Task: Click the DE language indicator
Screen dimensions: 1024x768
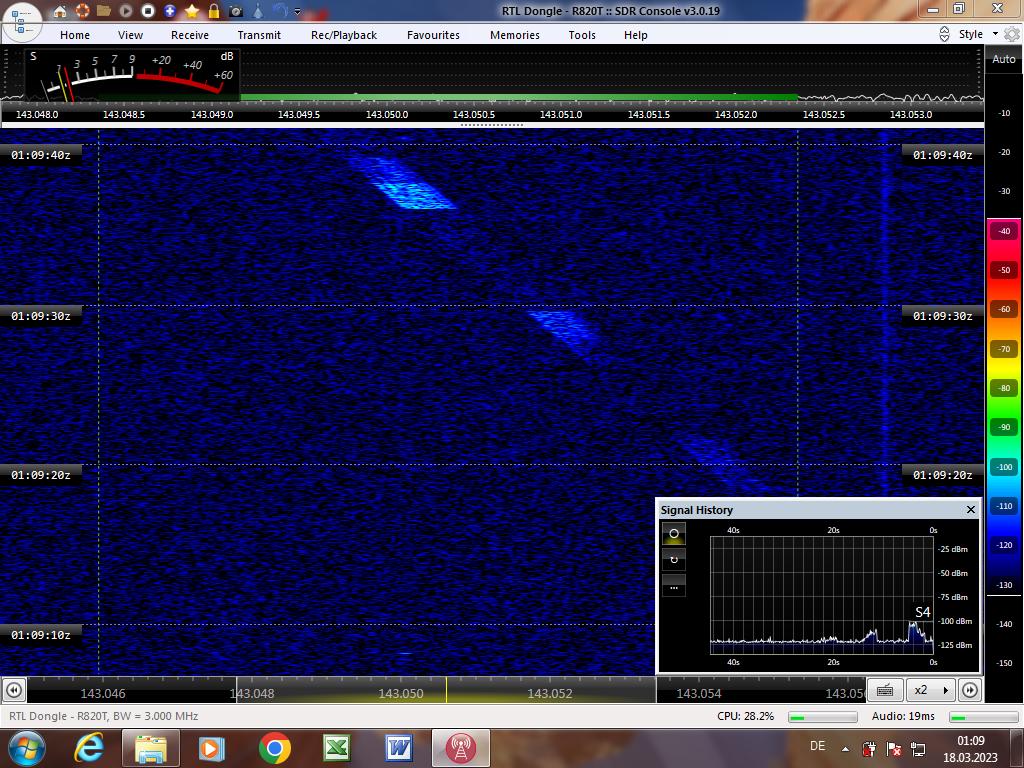Action: coord(817,746)
